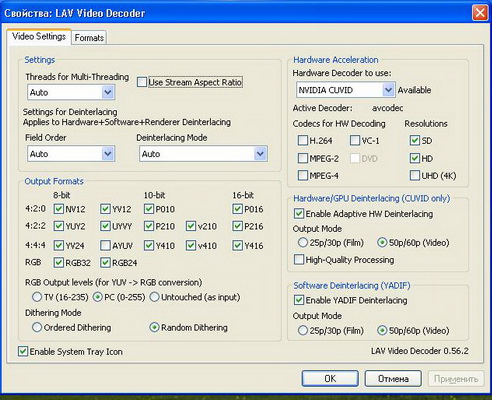The image size is (492, 400).
Task: Select the Video Settings tab
Action: pos(39,36)
